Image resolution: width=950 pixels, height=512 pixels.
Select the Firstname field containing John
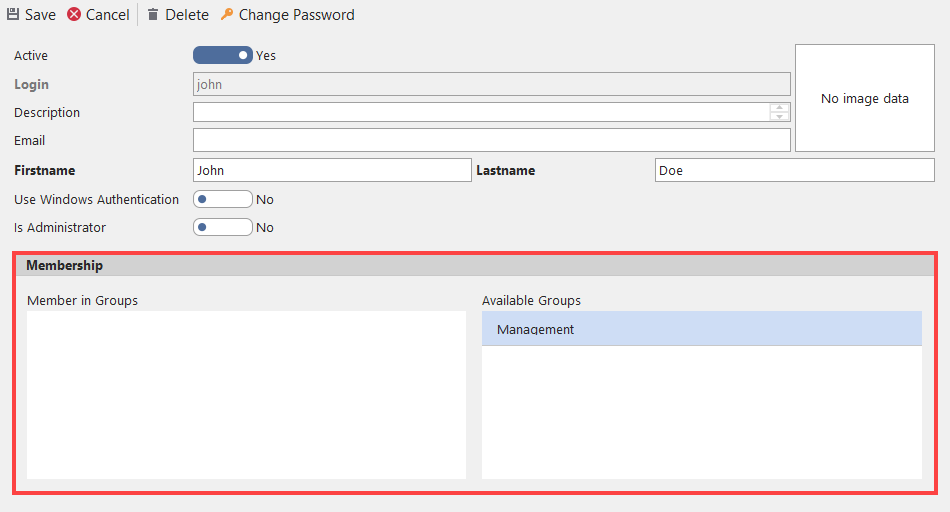coord(331,170)
